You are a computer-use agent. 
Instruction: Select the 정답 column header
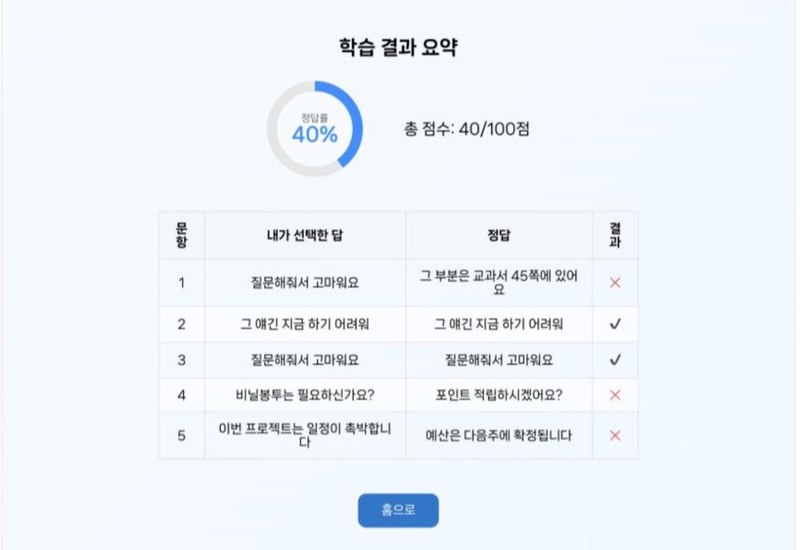(x=498, y=235)
